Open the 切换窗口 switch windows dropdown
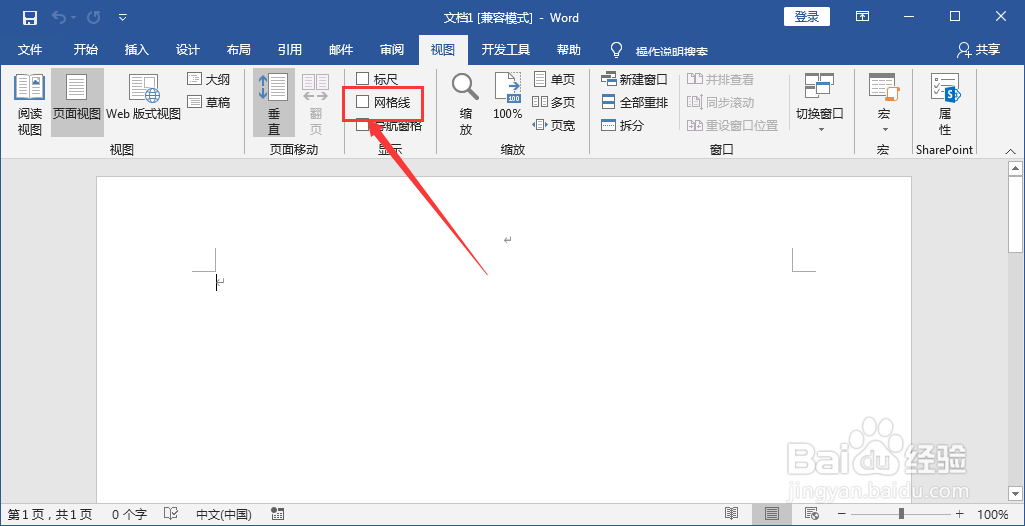The height and width of the screenshot is (526, 1025). (819, 104)
